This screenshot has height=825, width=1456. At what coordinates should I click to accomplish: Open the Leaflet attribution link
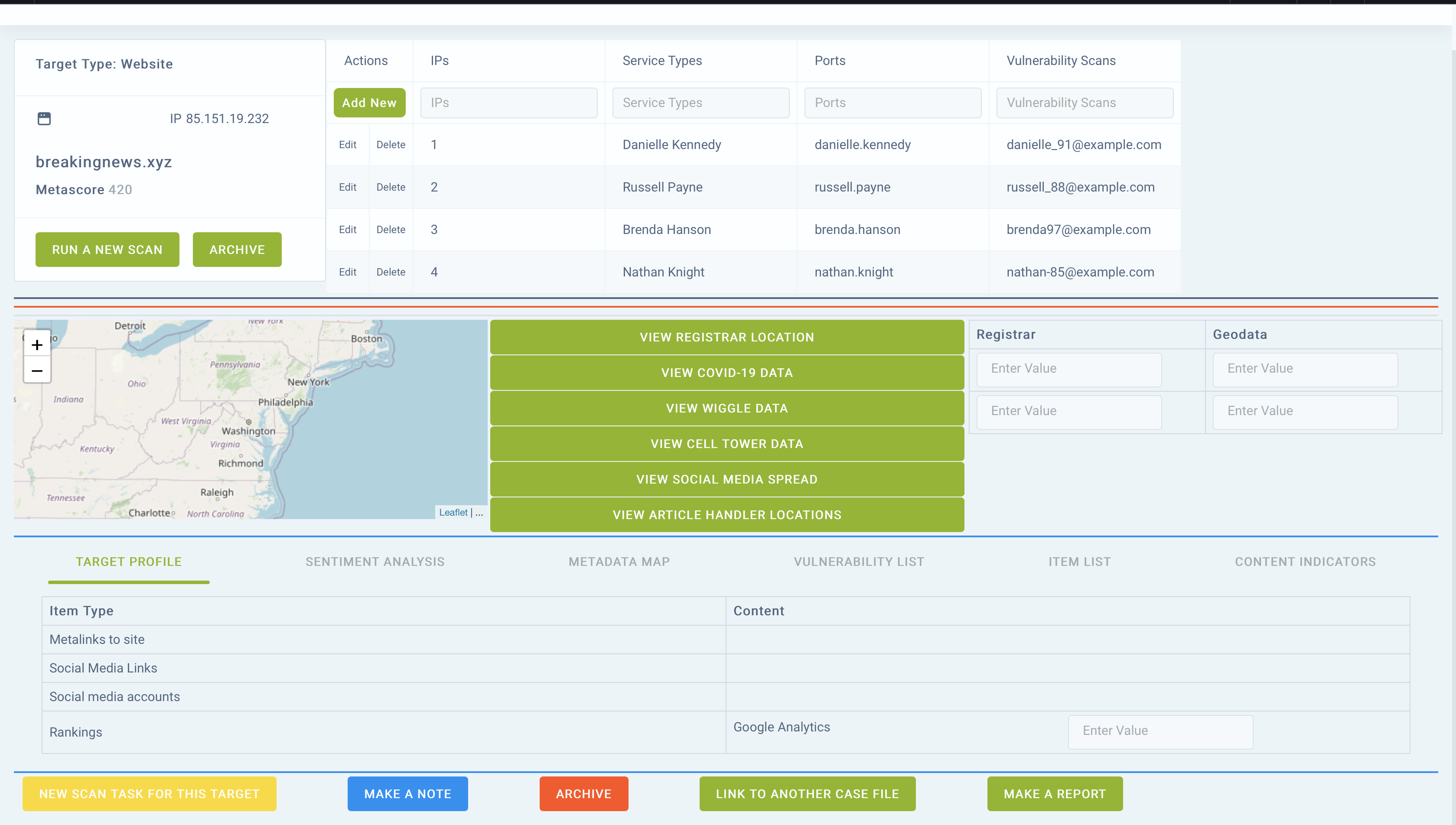453,512
